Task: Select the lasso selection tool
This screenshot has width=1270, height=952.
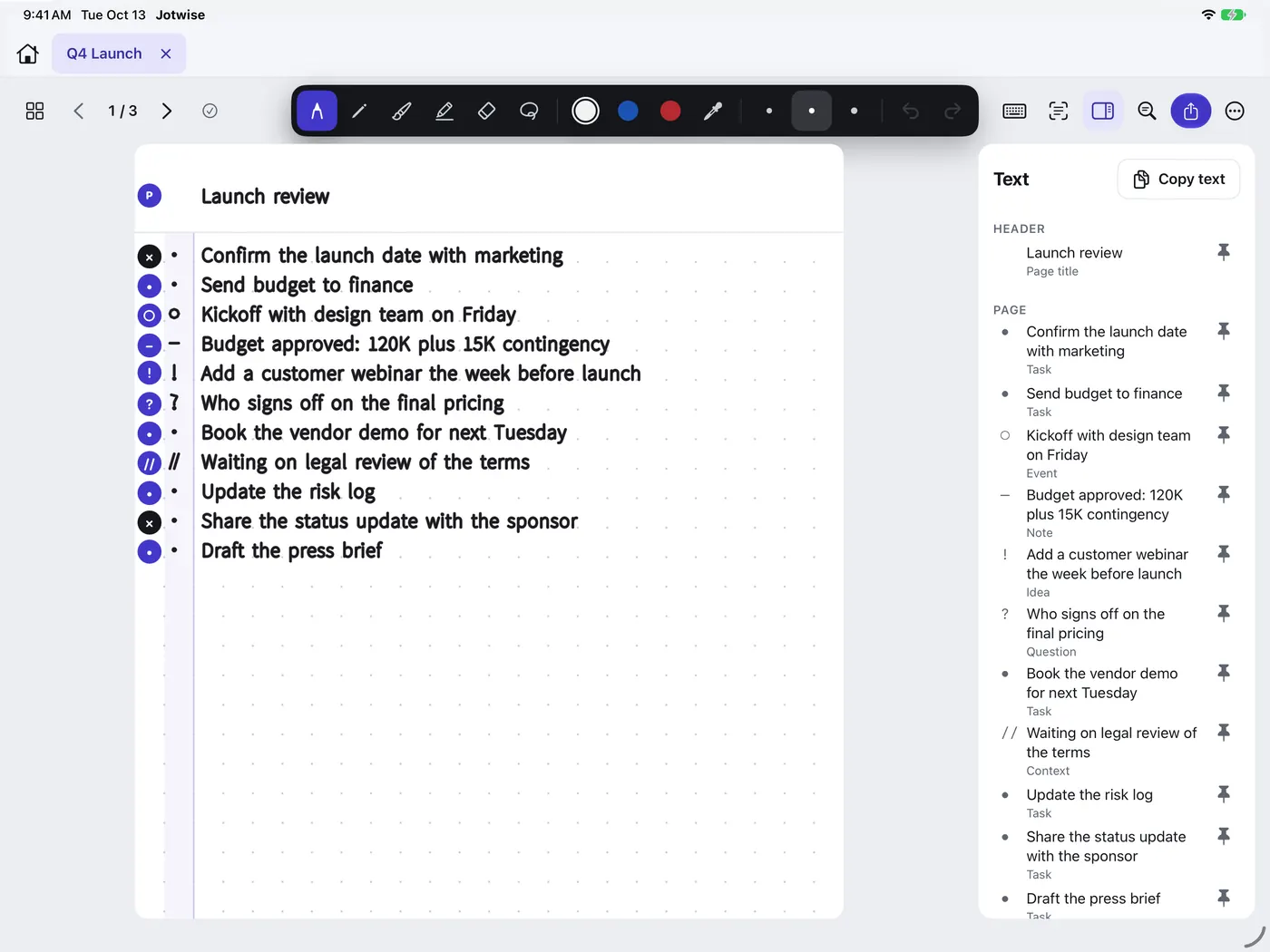Action: 529,111
